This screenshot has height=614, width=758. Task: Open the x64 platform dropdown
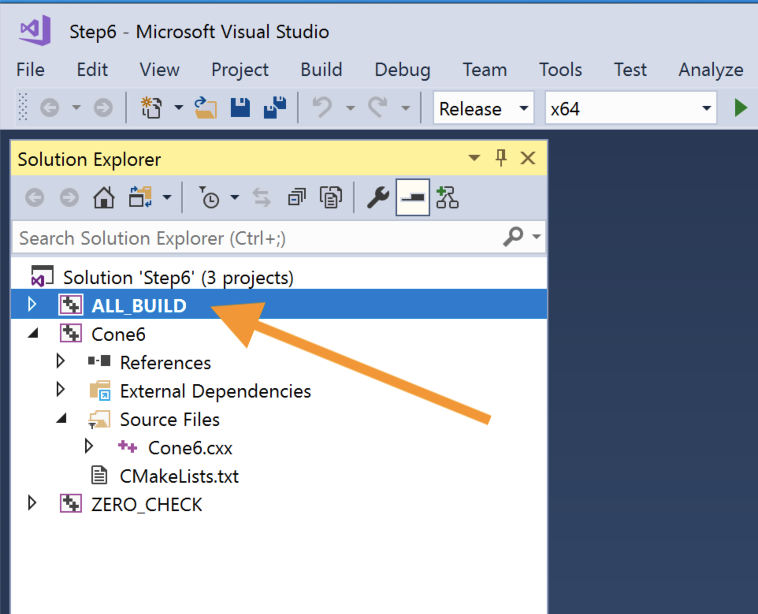(631, 109)
